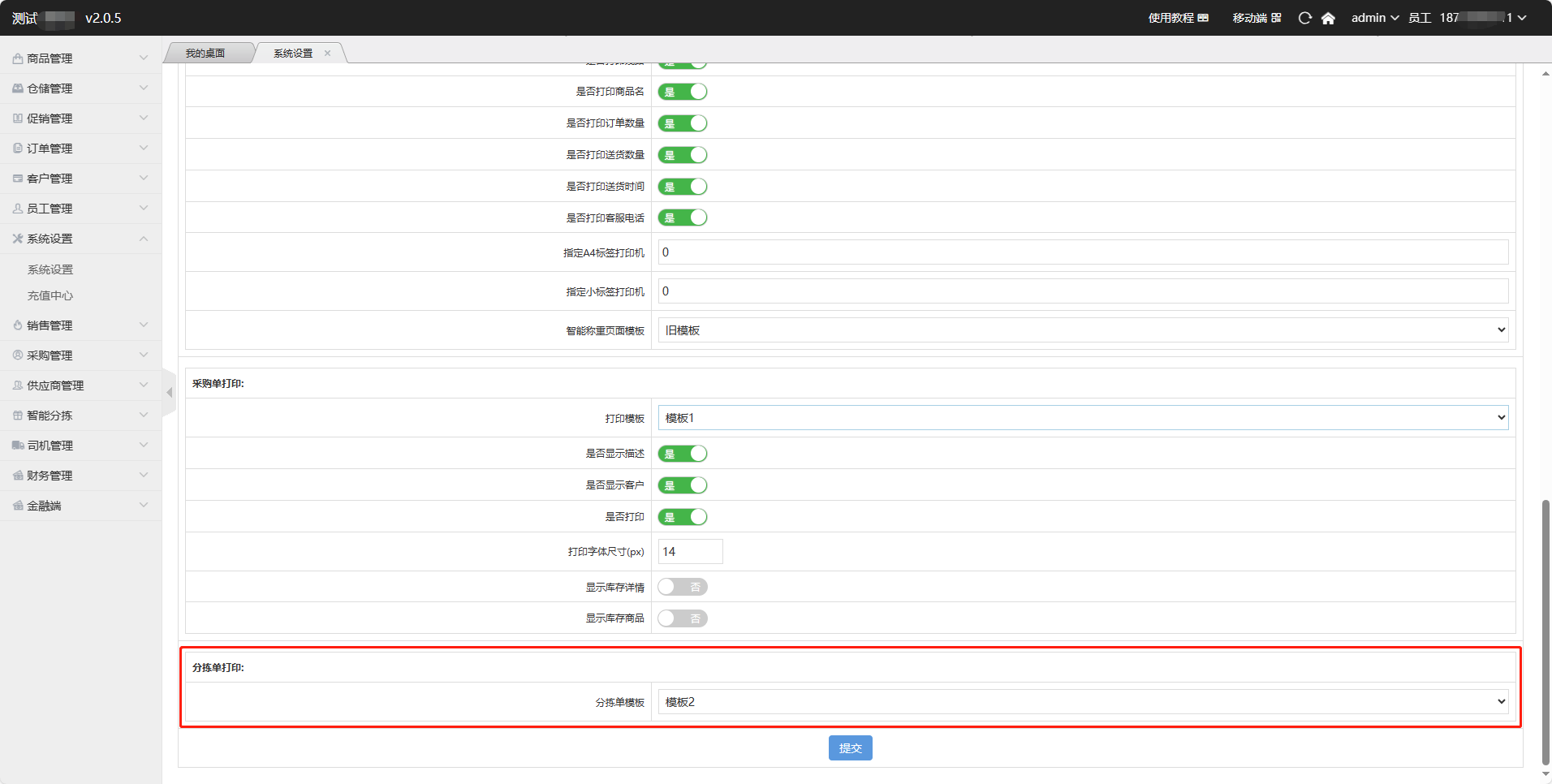Toggle off 是否打印商品名 switch
This screenshot has width=1552, height=784.
pos(682,92)
